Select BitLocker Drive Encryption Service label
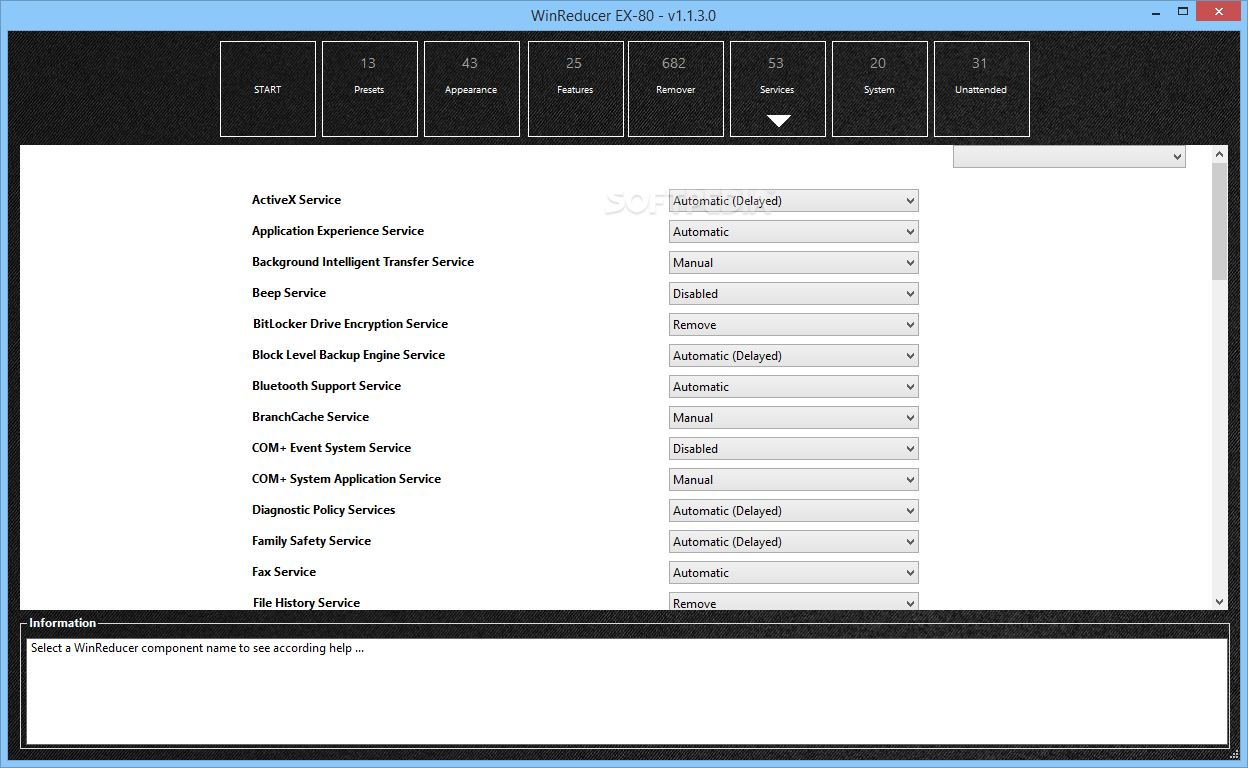Screen dimensions: 1248x768 [x=350, y=324]
